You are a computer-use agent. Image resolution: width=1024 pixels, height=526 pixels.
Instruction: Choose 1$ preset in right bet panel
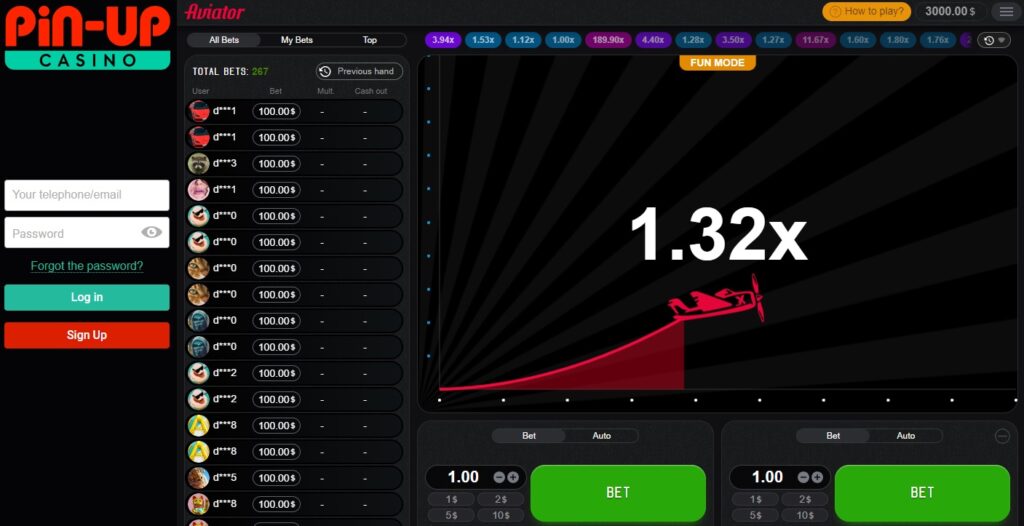pos(756,500)
